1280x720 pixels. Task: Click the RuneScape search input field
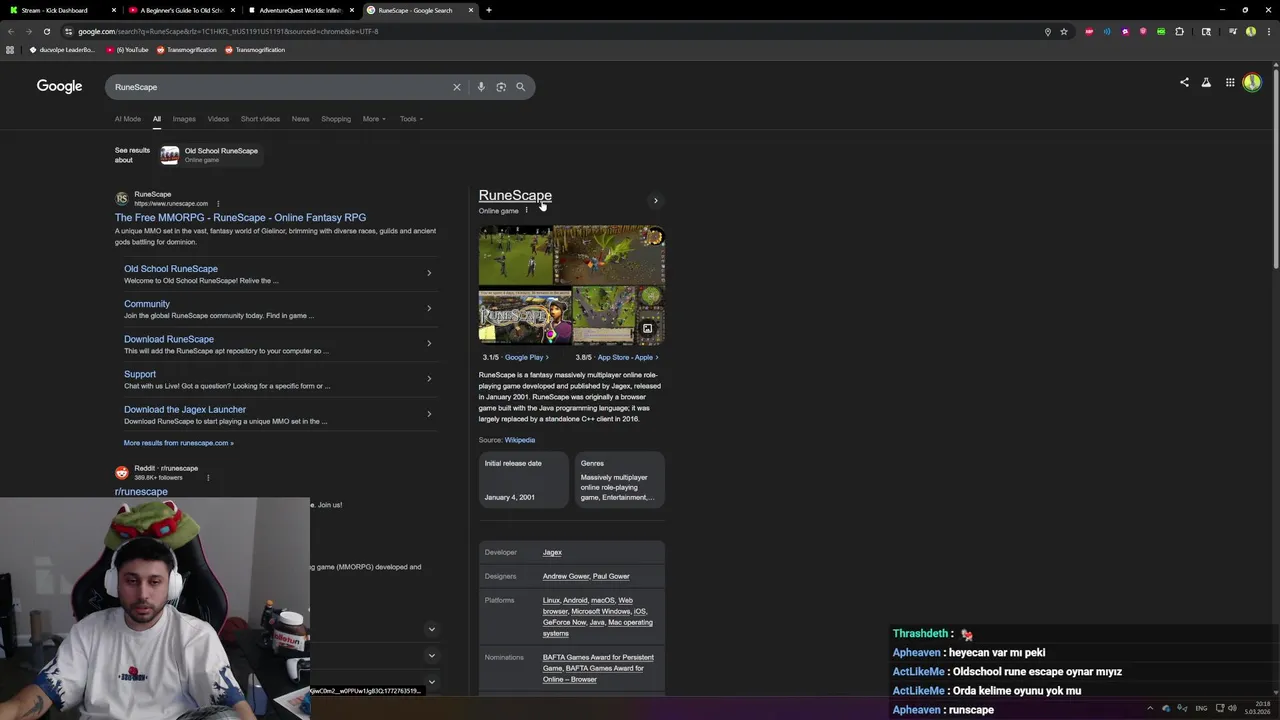click(280, 87)
